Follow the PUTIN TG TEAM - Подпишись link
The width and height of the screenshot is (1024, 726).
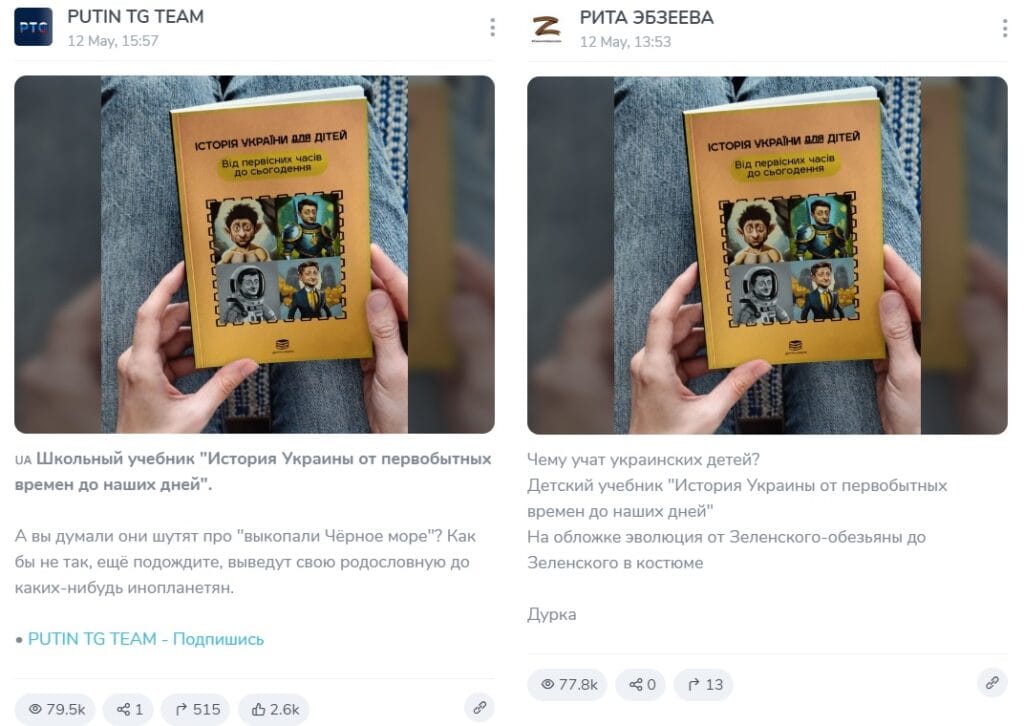(x=146, y=639)
